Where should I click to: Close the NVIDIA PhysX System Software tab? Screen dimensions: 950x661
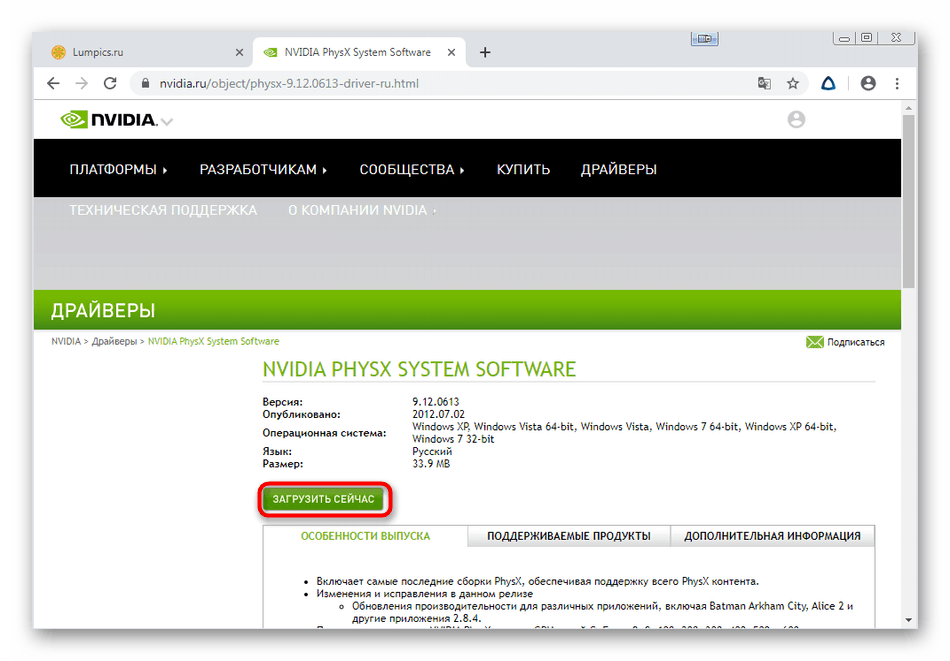tap(451, 53)
